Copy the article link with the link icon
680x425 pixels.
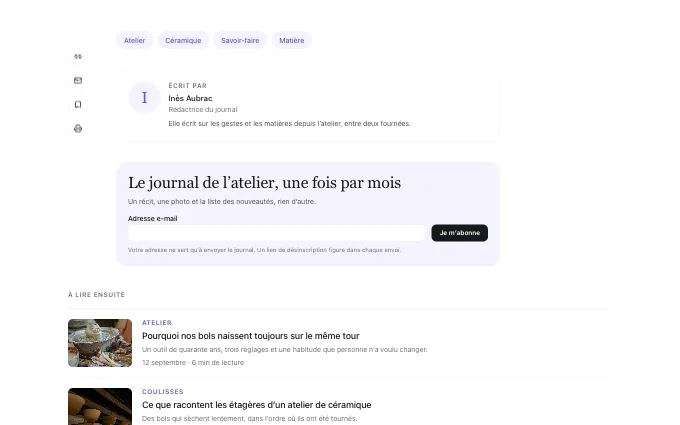78,56
